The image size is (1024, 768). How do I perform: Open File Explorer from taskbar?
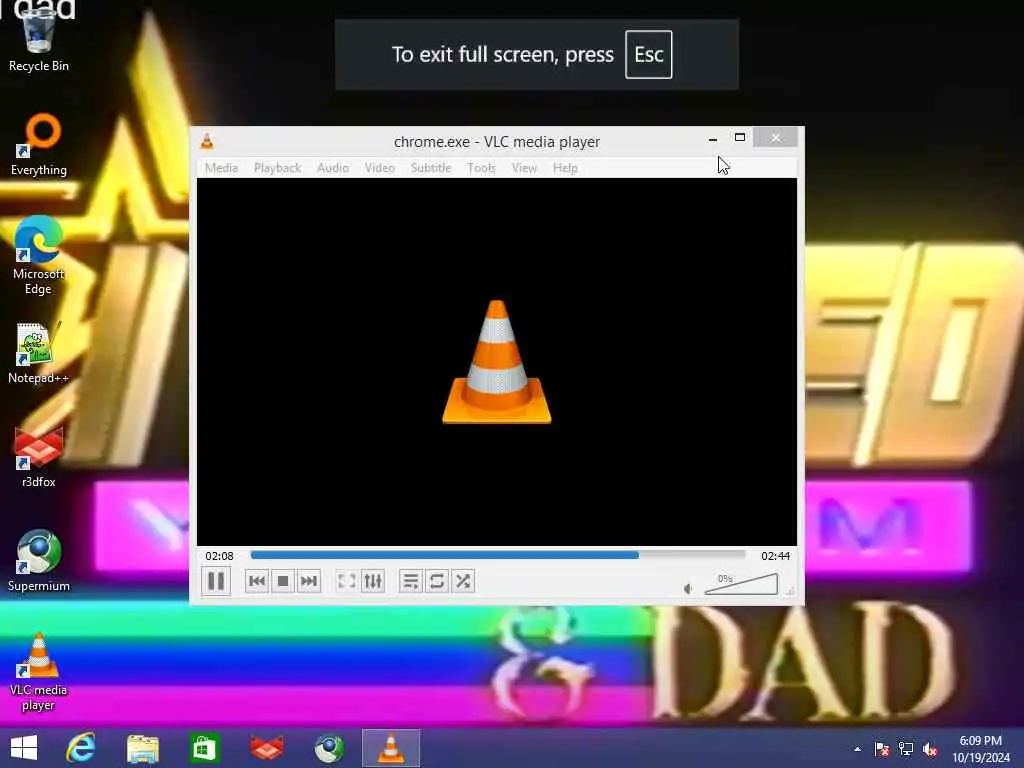142,748
